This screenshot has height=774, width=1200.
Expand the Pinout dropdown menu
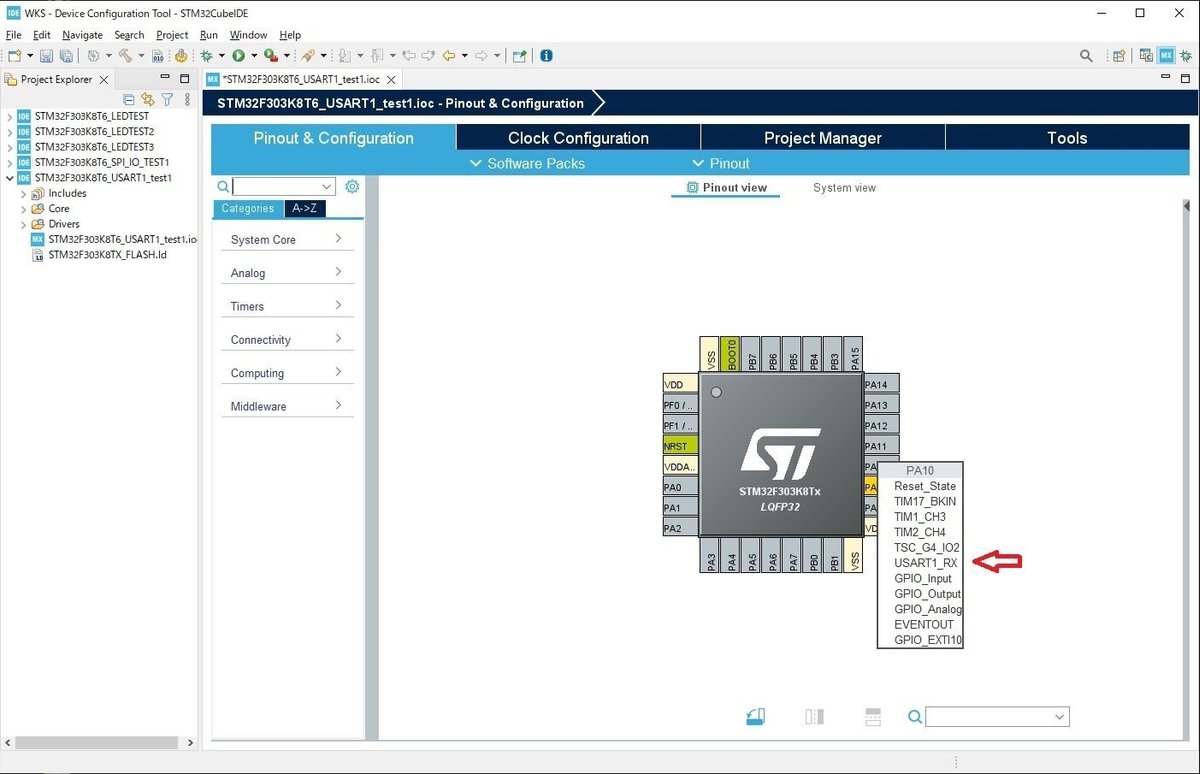(721, 163)
